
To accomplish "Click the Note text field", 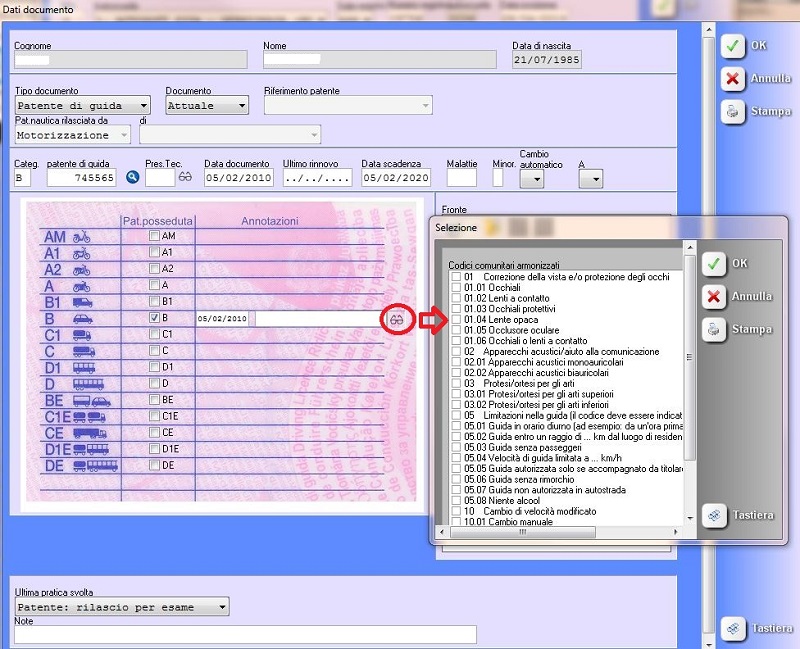I will [x=245, y=634].
